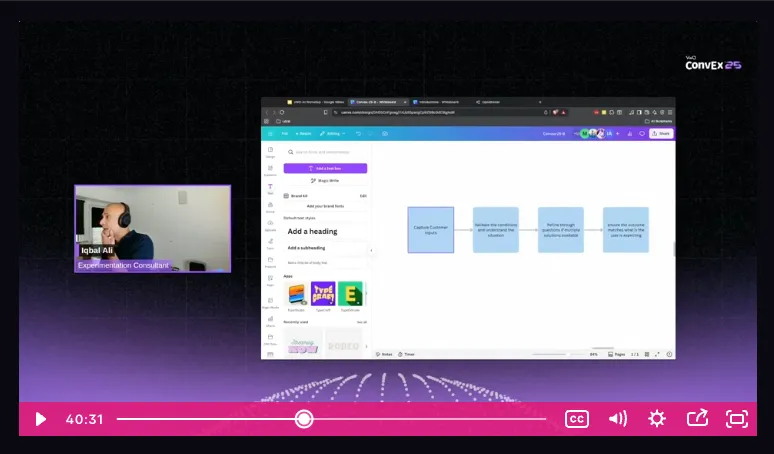
Task: Select the Refine through questions flowchart box
Action: [561, 230]
